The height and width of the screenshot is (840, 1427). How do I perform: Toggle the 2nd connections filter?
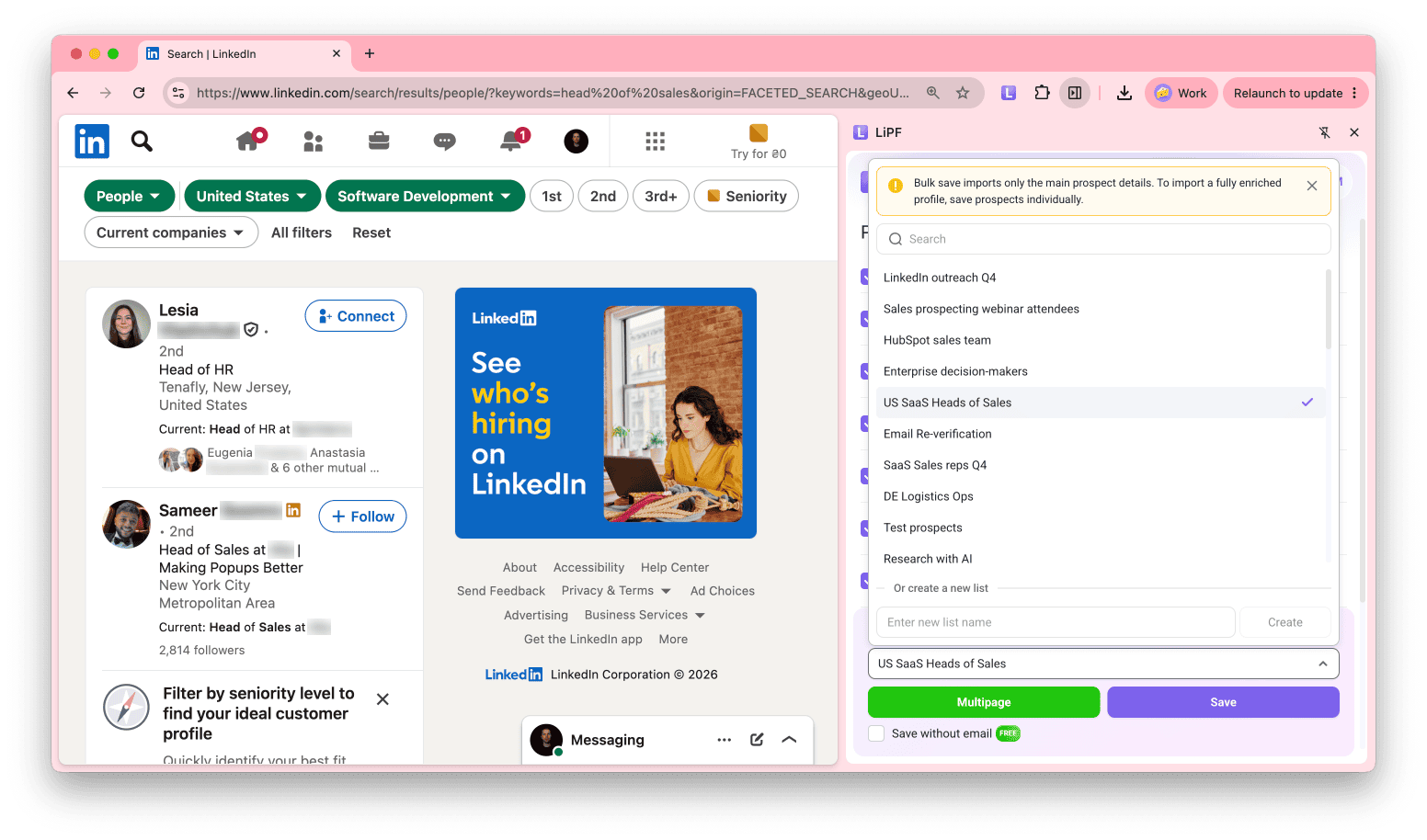603,196
